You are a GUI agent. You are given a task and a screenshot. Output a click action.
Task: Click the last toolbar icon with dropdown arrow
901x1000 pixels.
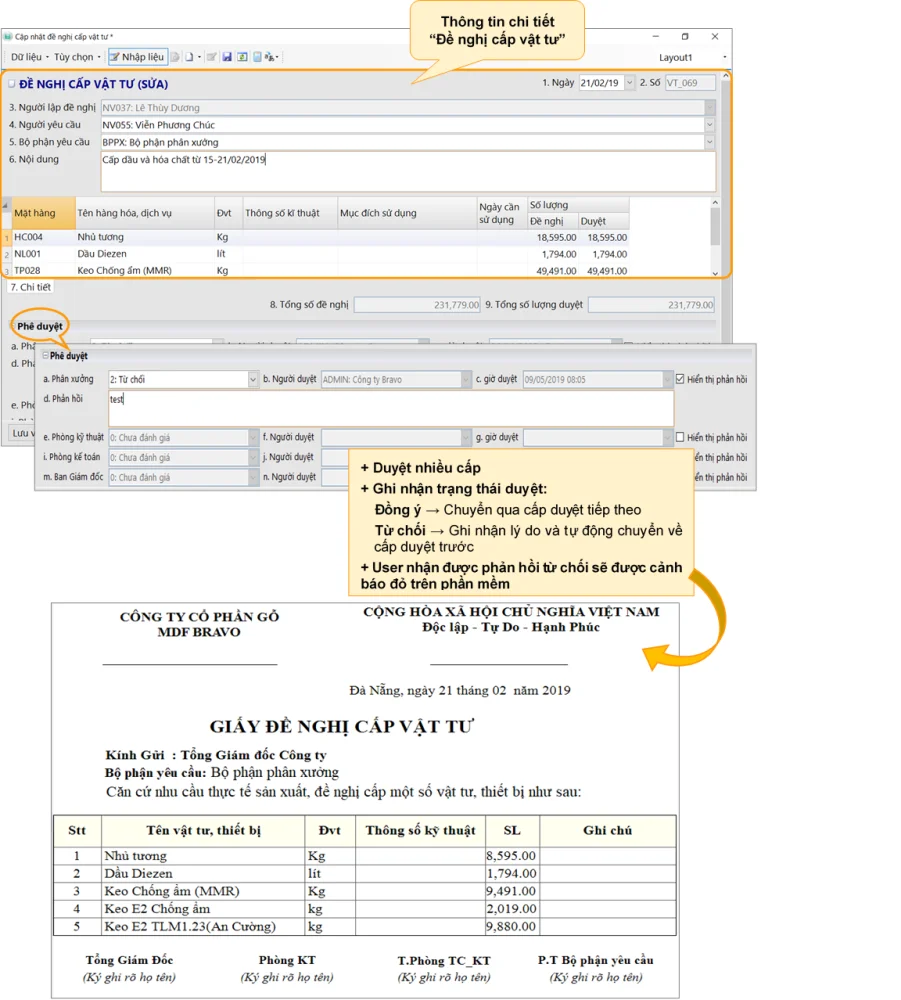click(271, 57)
